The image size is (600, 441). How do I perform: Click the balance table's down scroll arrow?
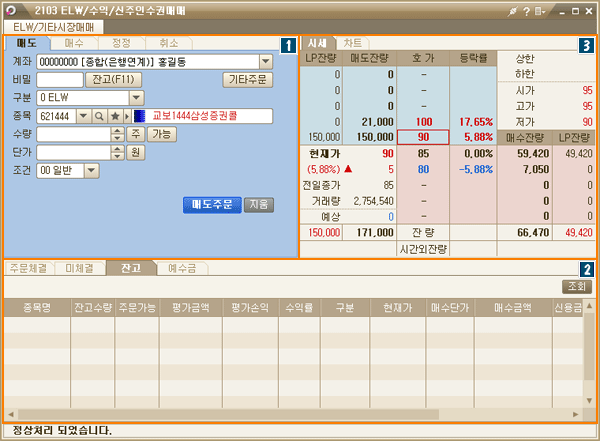coord(589,401)
